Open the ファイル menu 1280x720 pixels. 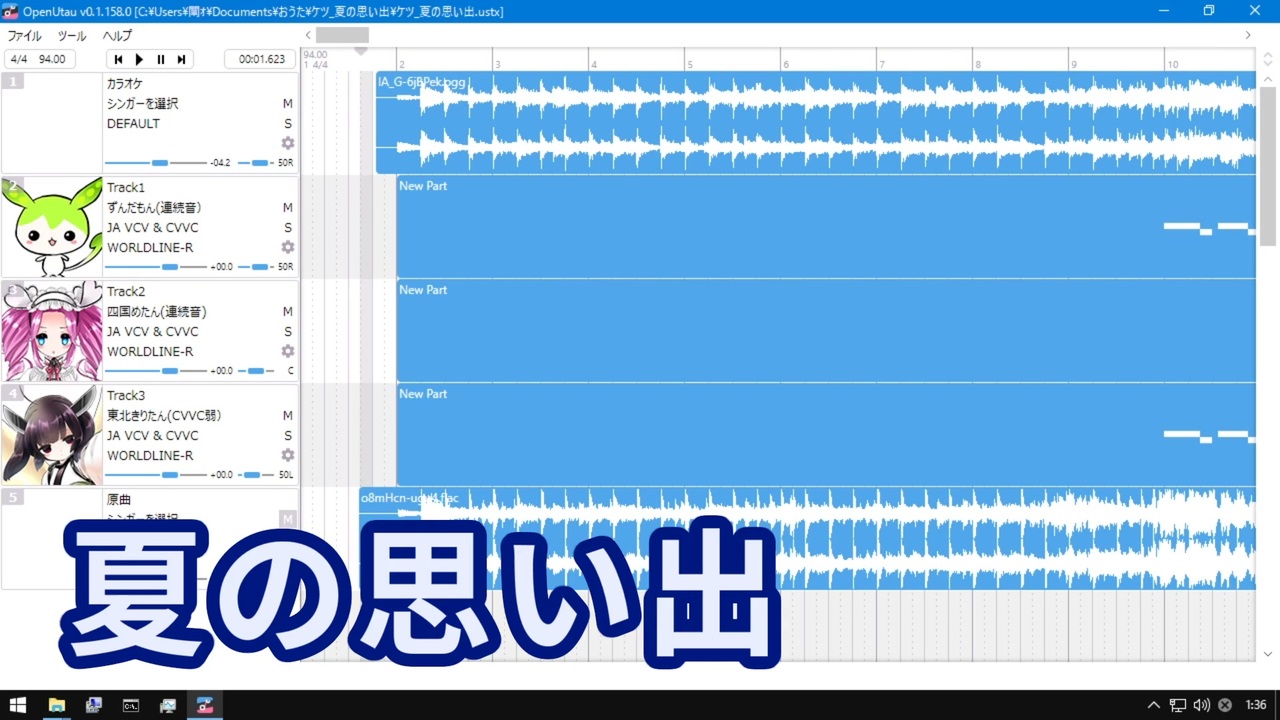coord(25,36)
